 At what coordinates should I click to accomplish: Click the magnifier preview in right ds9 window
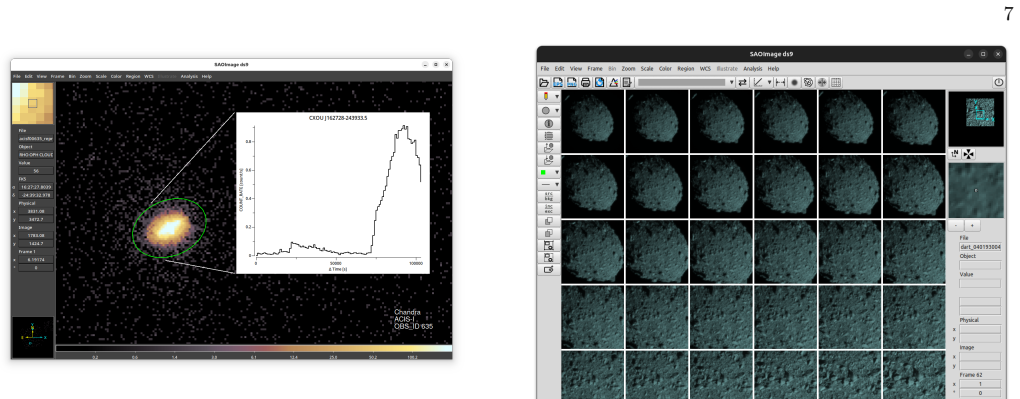point(976,190)
